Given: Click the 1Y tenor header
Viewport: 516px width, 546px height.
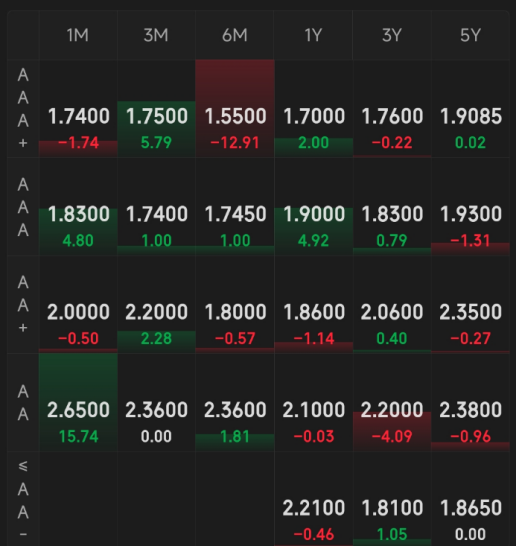Looking at the screenshot, I should (x=313, y=35).
